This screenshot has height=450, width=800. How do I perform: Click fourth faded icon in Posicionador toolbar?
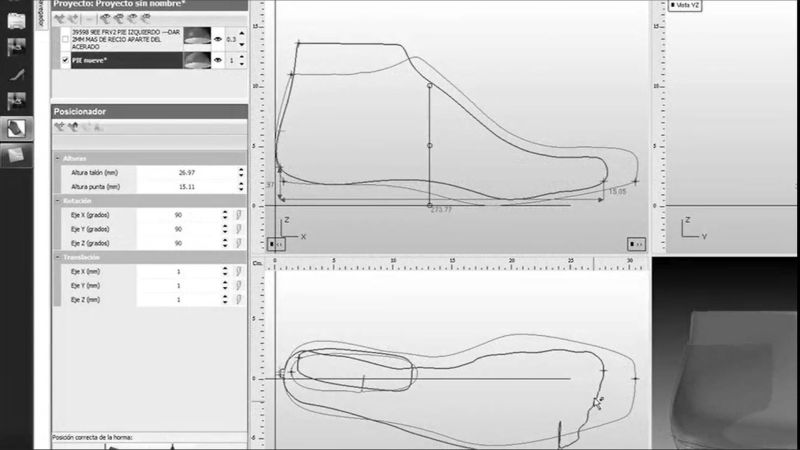pyautogui.click(x=97, y=127)
